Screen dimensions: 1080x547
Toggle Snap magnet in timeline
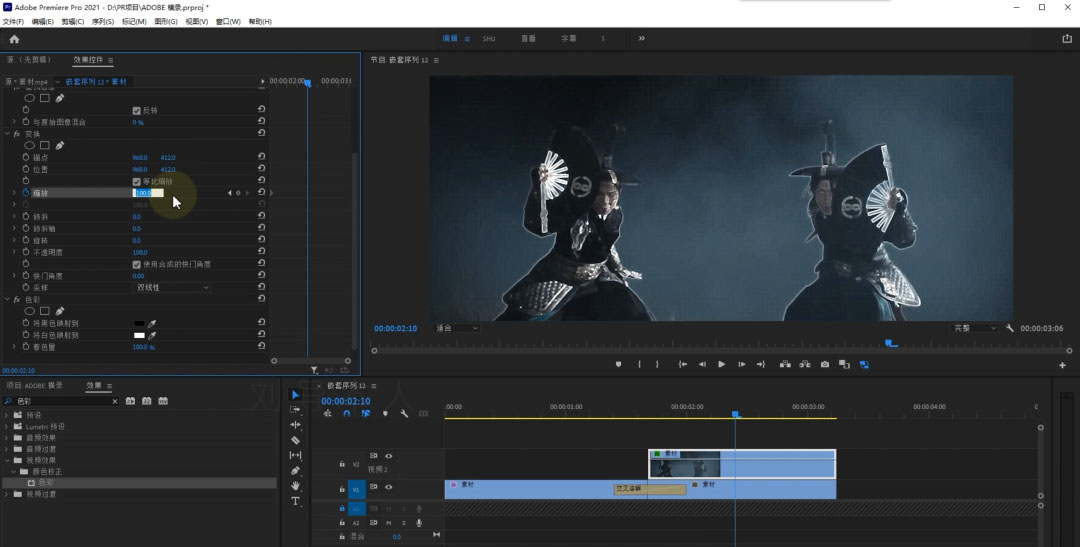347,413
